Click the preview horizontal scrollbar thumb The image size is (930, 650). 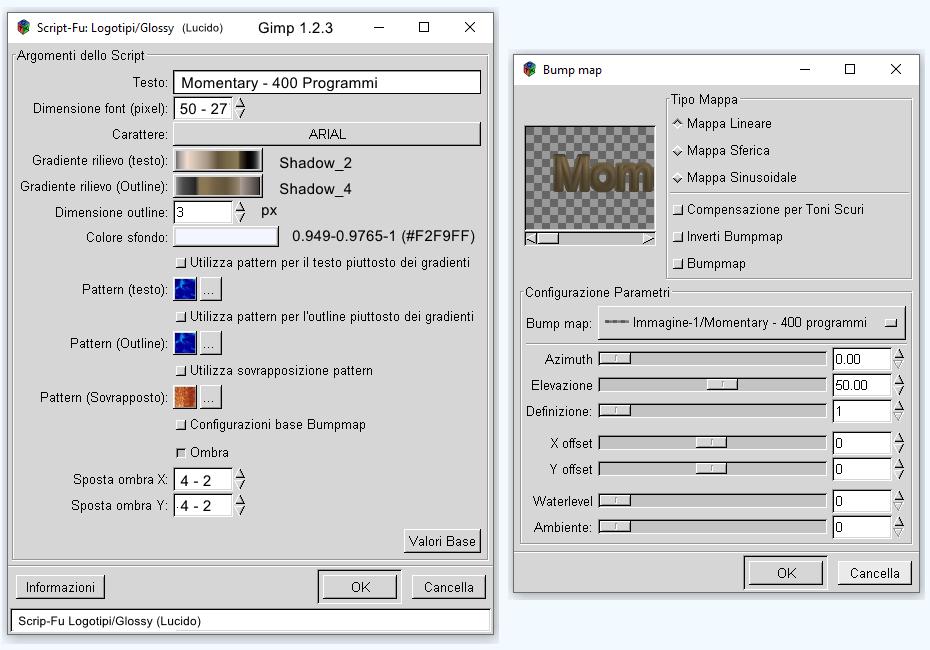click(x=548, y=238)
